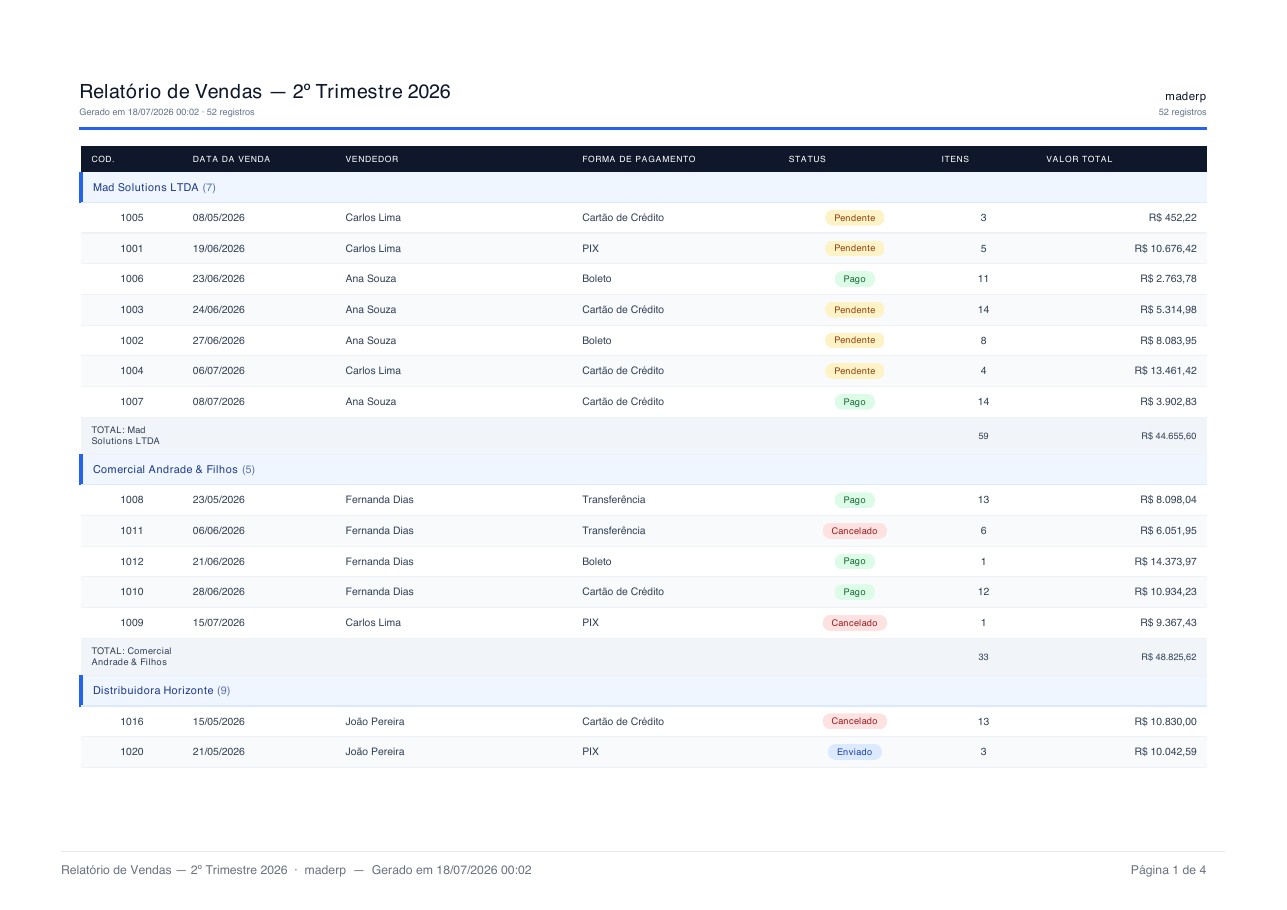Screen dimensions: 1287x910
Task: Click the value R$ 14.373,97
Action: [1165, 561]
